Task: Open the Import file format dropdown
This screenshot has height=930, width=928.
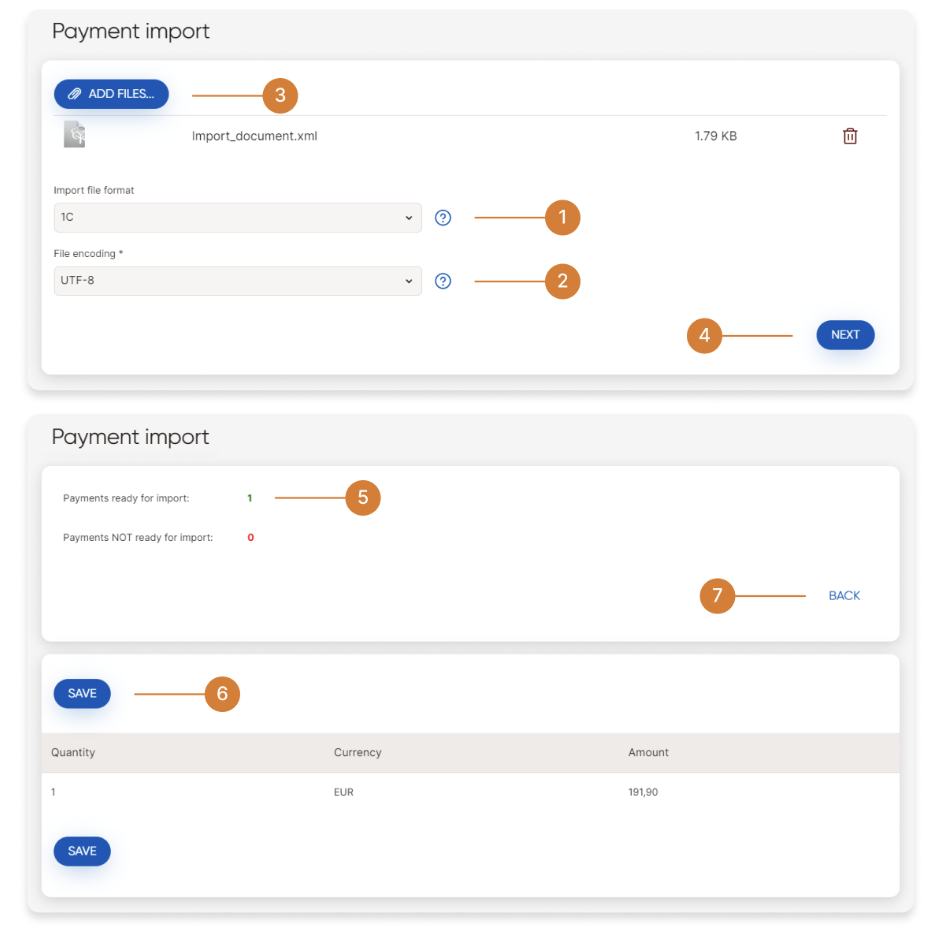Action: click(x=237, y=218)
